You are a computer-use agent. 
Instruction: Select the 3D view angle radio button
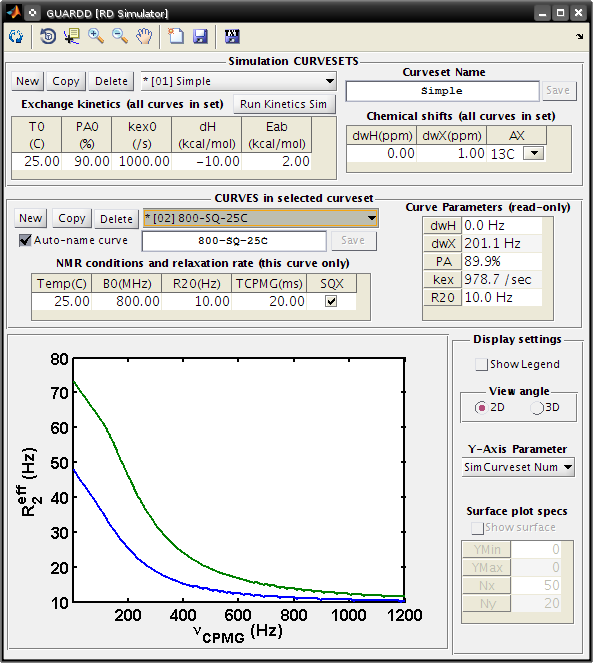point(537,408)
